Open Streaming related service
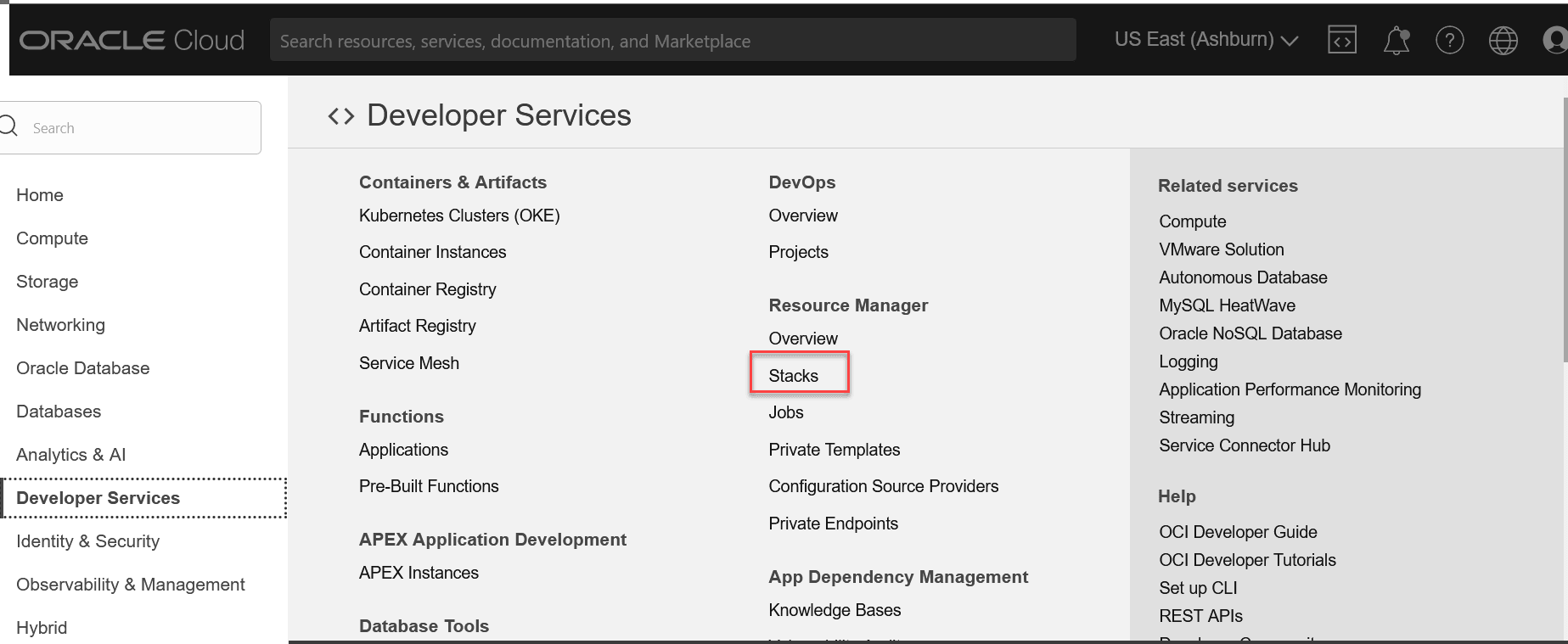 pos(1197,417)
